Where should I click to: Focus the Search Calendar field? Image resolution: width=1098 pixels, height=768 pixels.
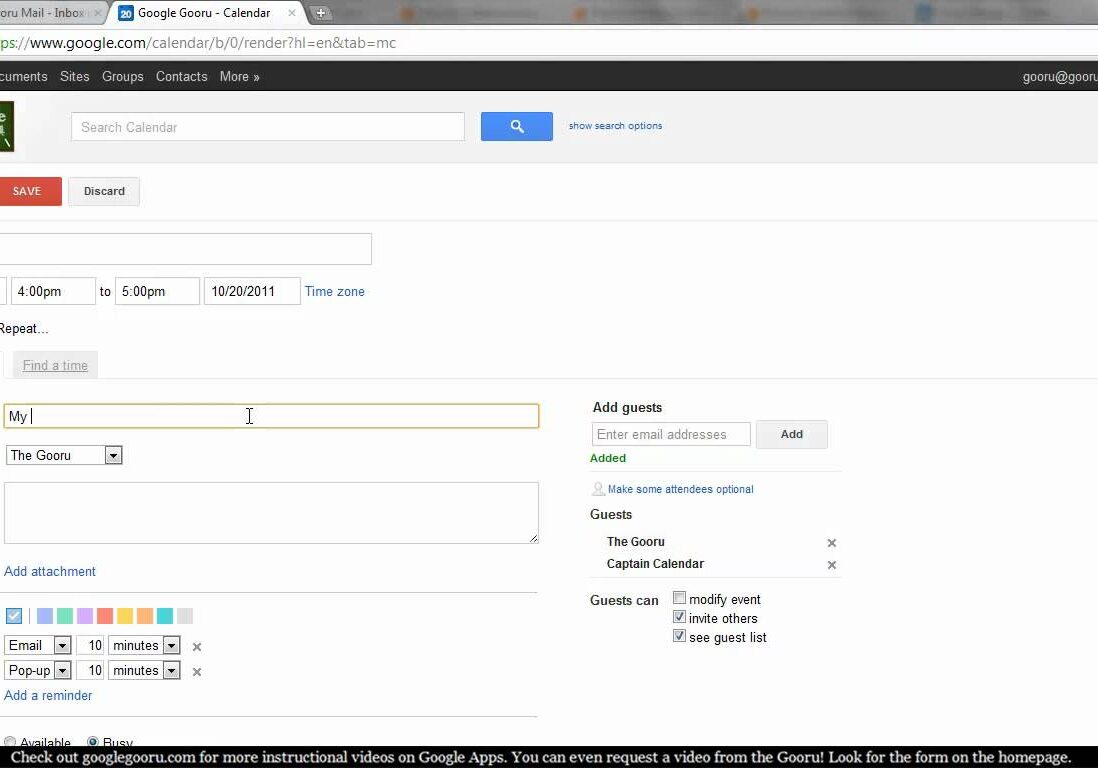[x=267, y=127]
